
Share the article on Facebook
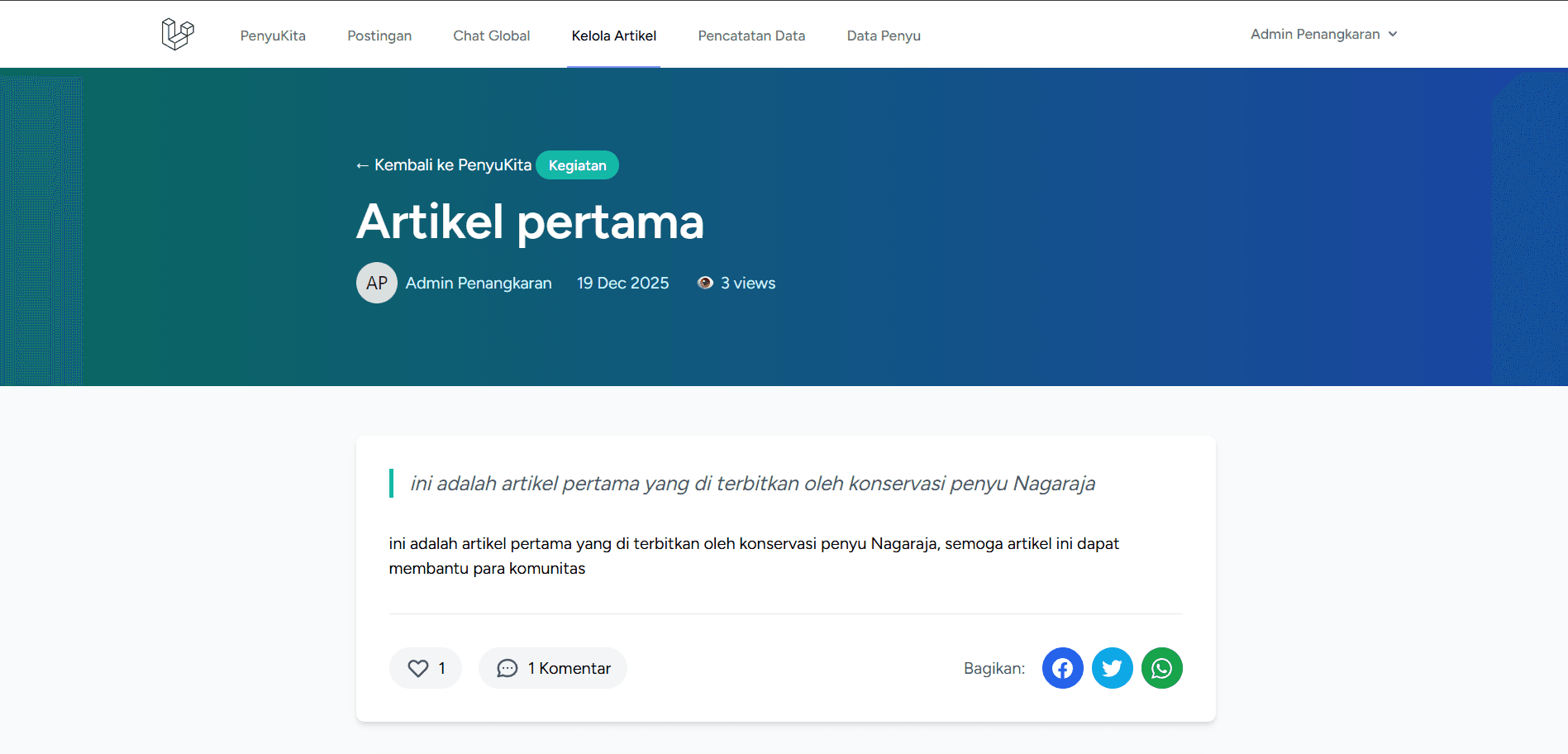[1062, 668]
